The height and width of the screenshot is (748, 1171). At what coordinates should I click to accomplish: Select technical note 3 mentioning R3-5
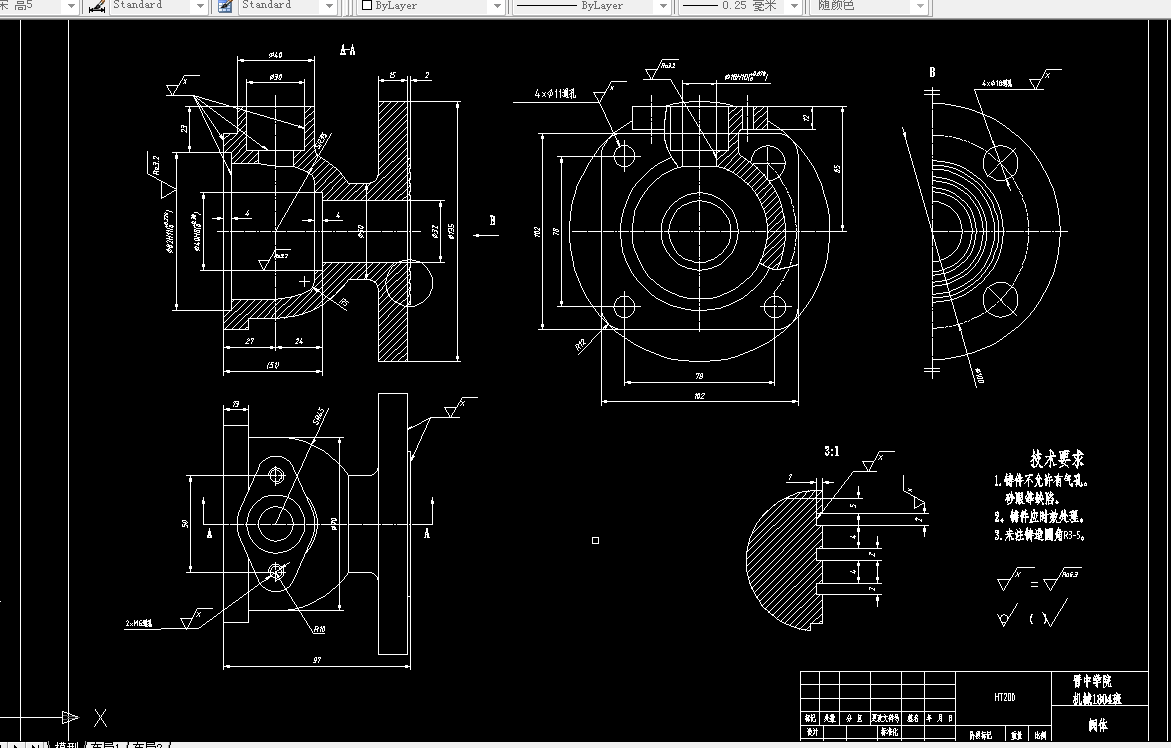point(1040,535)
